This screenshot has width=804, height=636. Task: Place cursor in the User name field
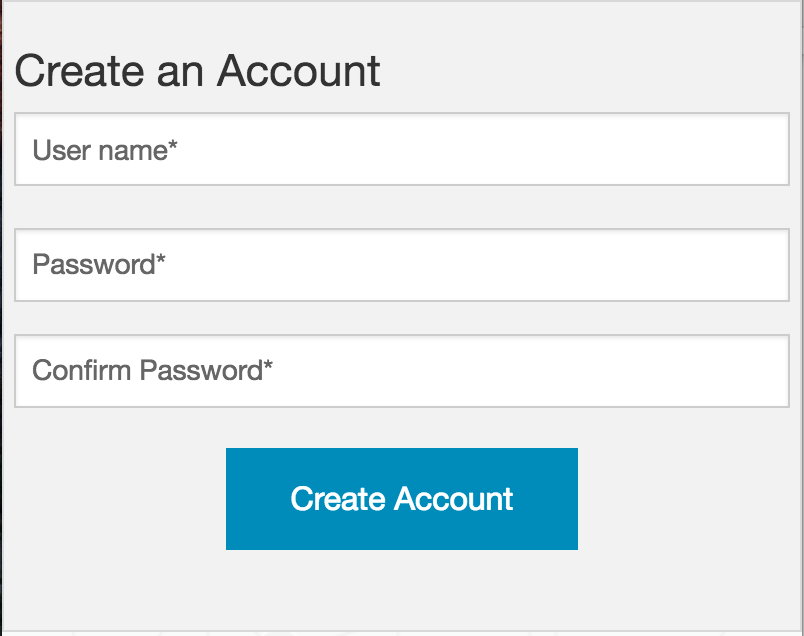coord(400,150)
